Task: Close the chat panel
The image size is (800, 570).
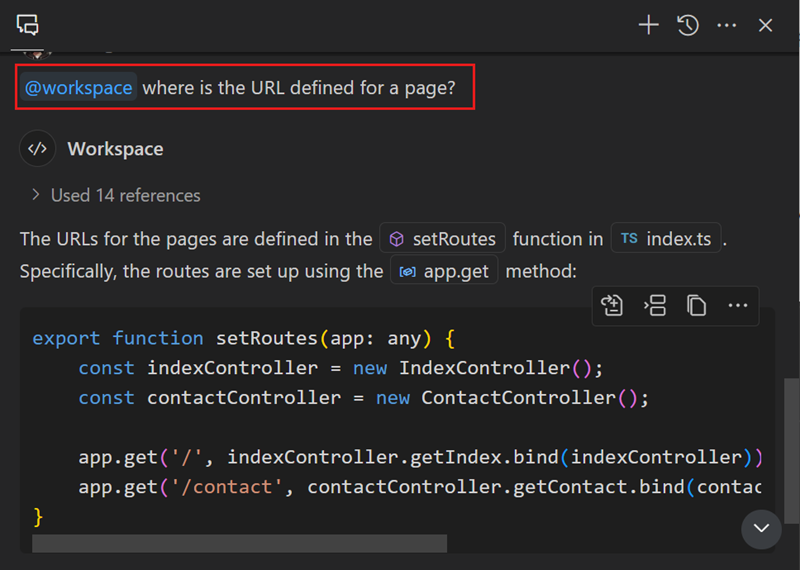Action: pyautogui.click(x=766, y=25)
